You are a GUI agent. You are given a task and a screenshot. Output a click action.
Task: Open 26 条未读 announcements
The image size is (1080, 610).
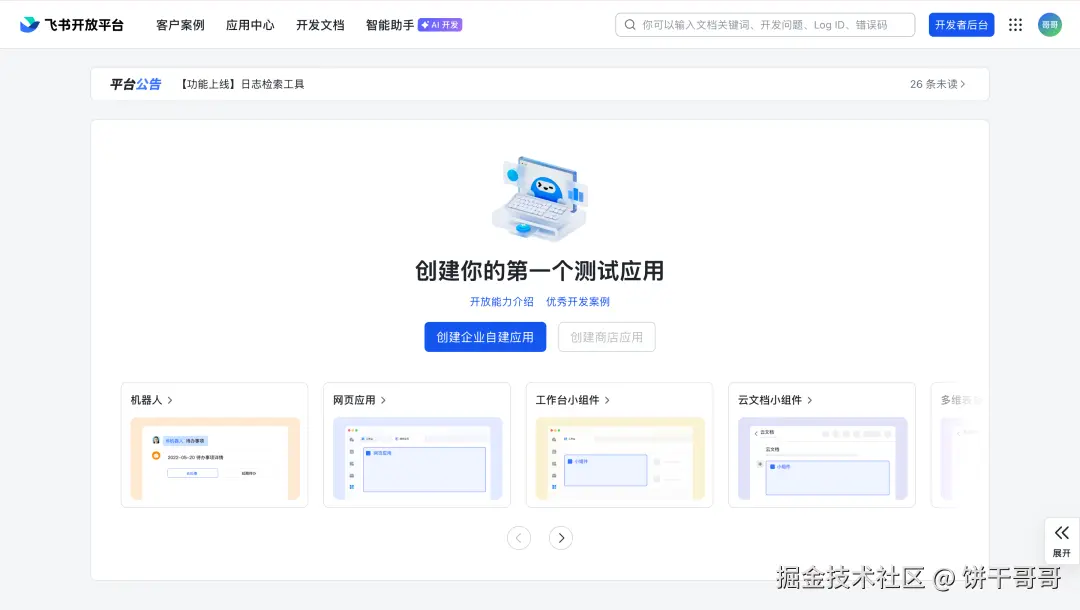click(x=937, y=84)
